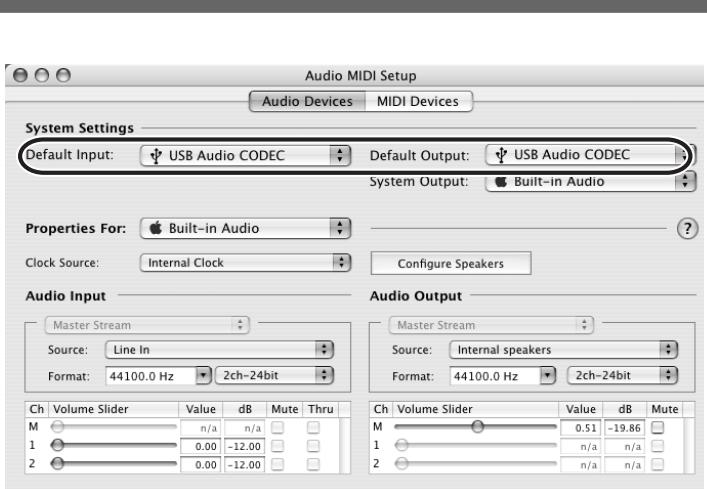Click input channel 1 dB field -12.00
This screenshot has height=489, width=707.
click(244, 446)
